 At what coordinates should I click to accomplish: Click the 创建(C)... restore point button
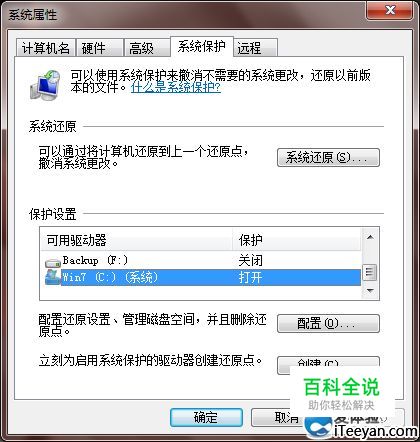(x=328, y=365)
